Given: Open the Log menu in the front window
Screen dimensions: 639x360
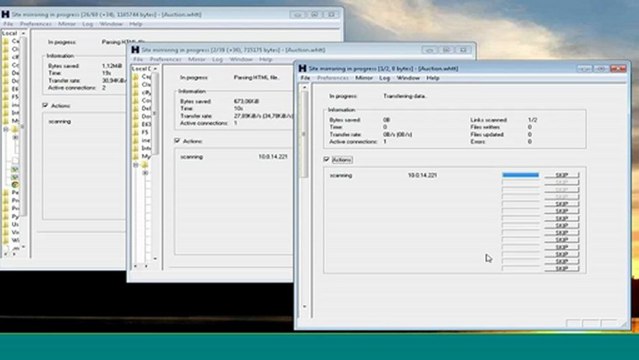Looking at the screenshot, I should click(384, 78).
